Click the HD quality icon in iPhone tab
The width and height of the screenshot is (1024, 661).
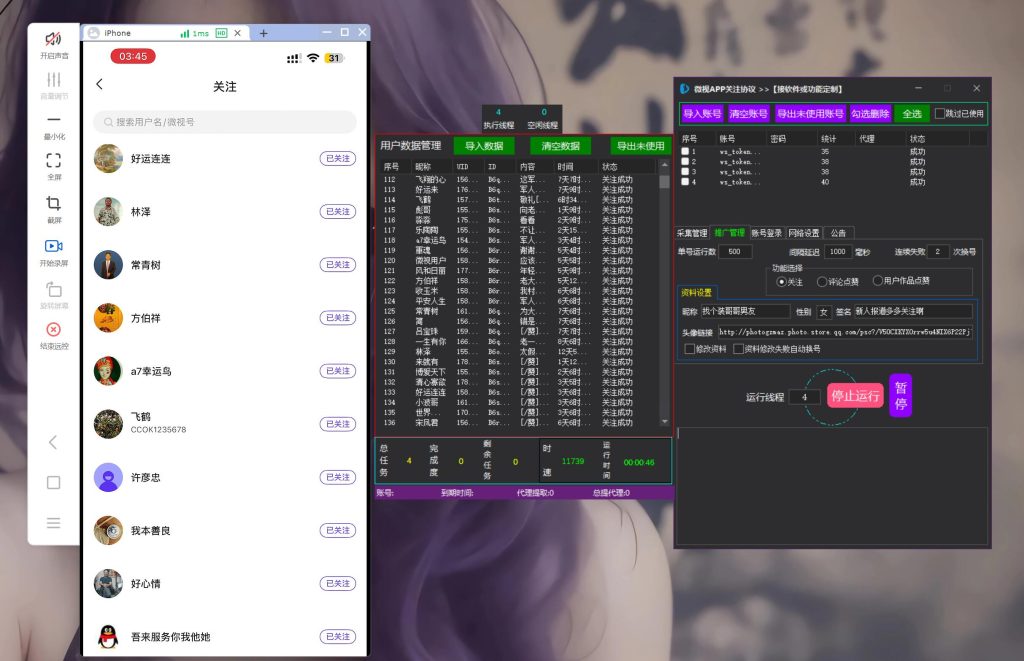click(221, 33)
